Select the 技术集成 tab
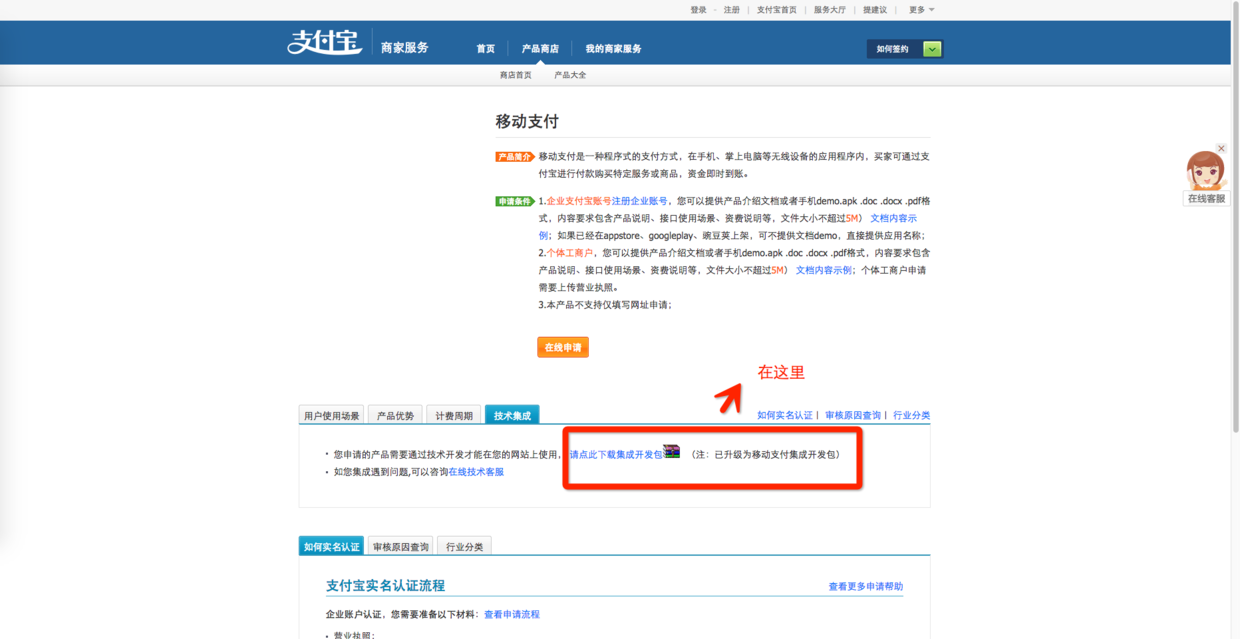The height and width of the screenshot is (639, 1240). click(x=512, y=416)
